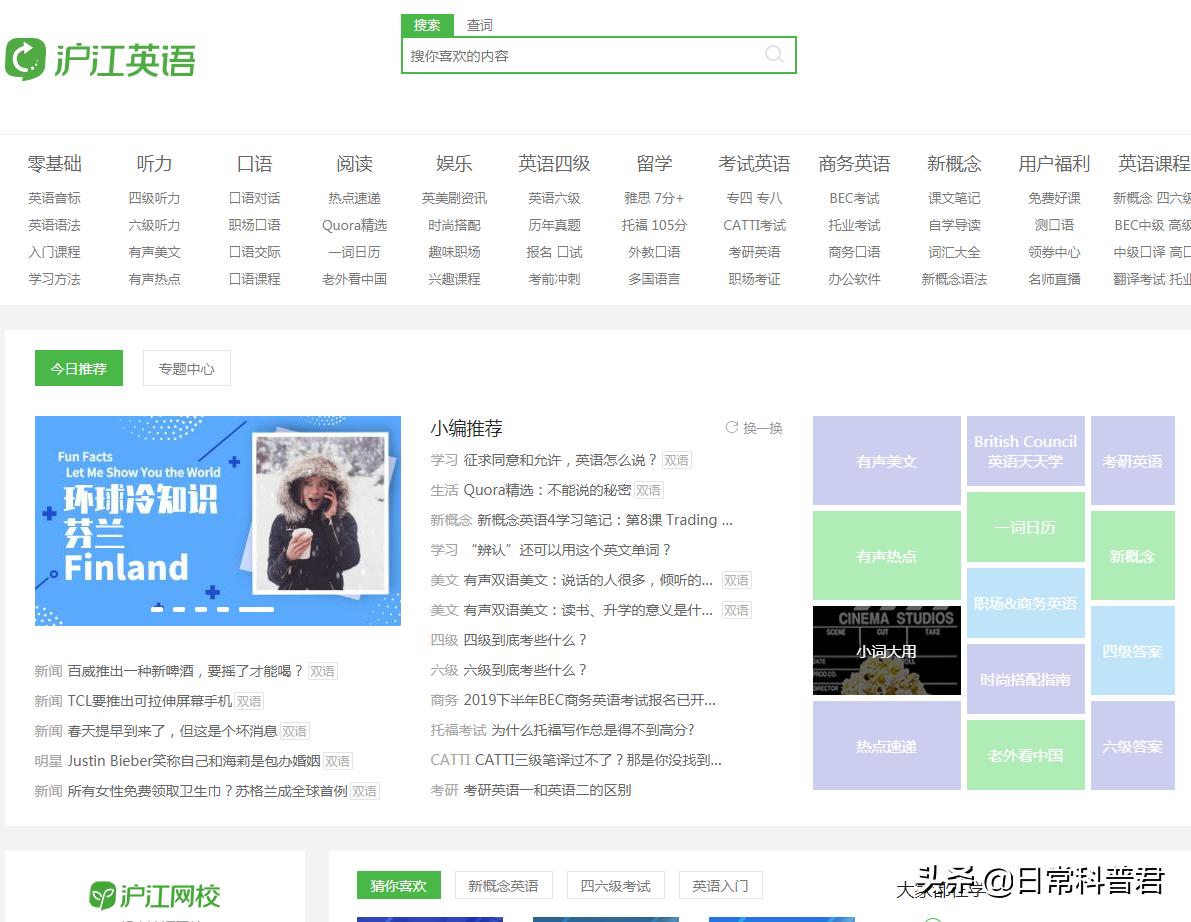Click the 今日推荐 button
Screen dimensions: 1191x922
point(78,368)
